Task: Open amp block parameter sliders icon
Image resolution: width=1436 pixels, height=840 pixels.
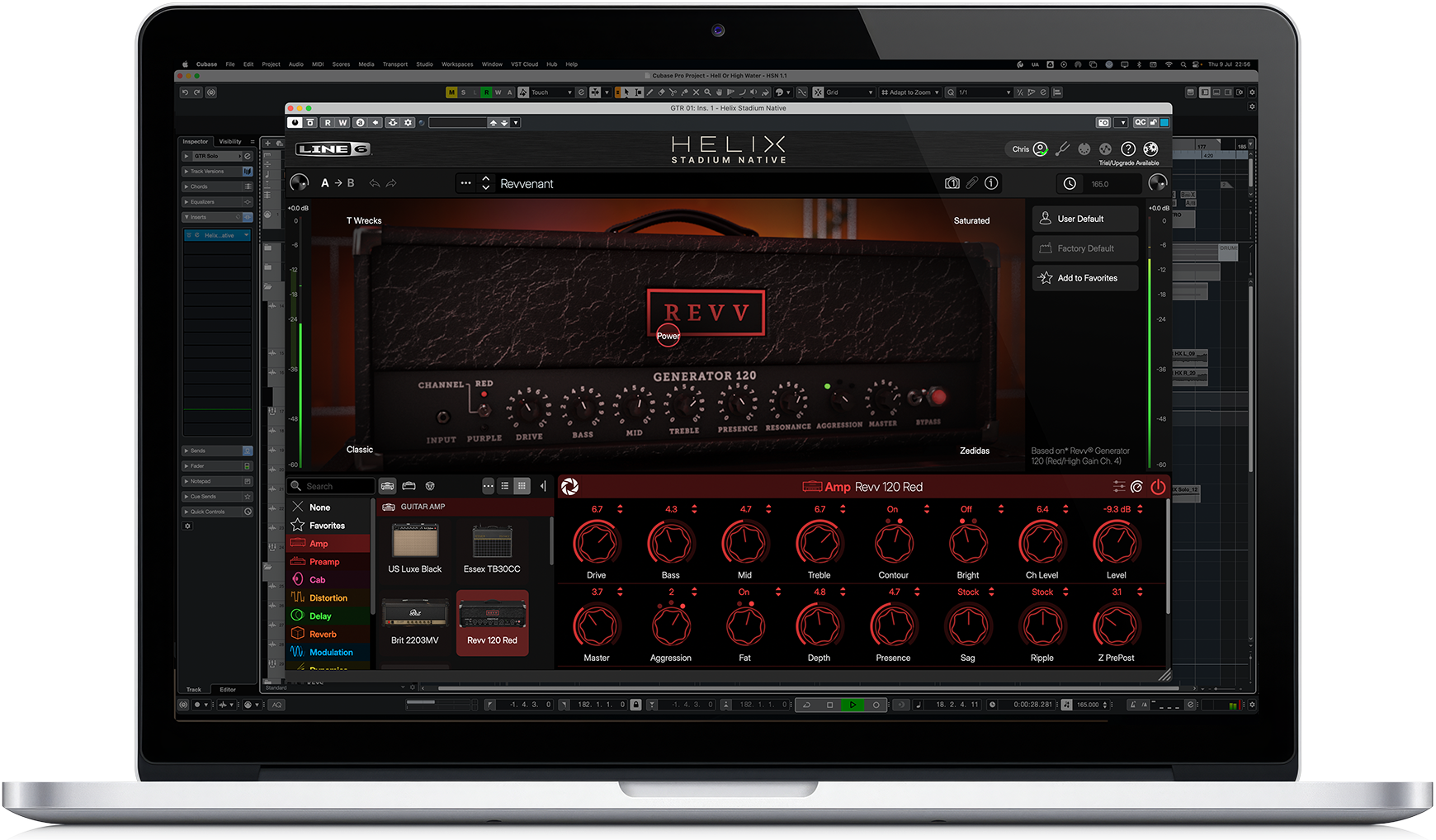Action: [x=1118, y=487]
